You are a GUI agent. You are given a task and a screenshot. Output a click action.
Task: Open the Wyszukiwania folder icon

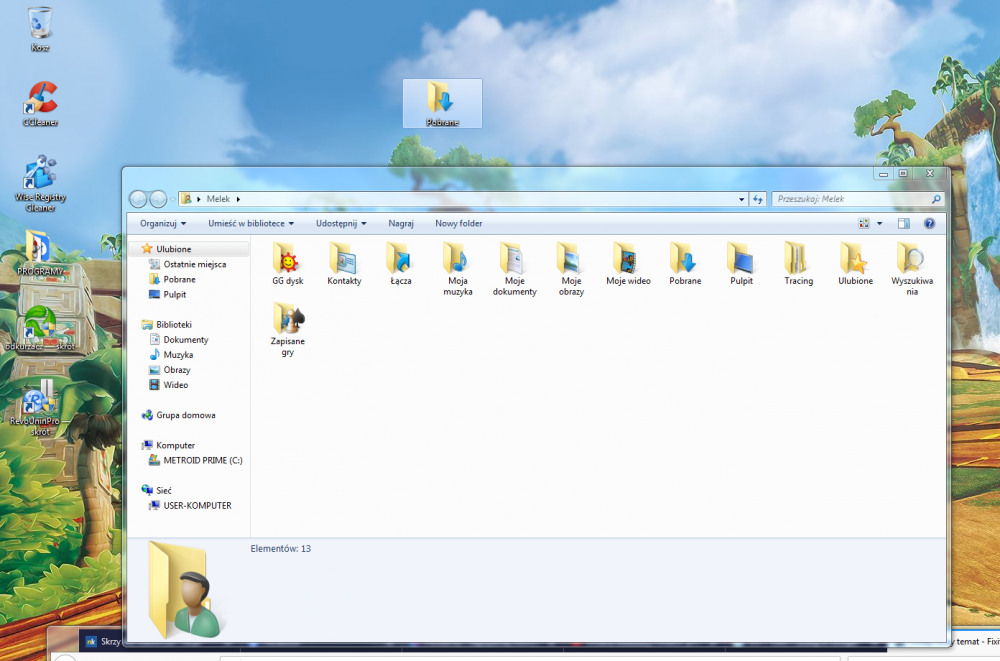[x=911, y=260]
